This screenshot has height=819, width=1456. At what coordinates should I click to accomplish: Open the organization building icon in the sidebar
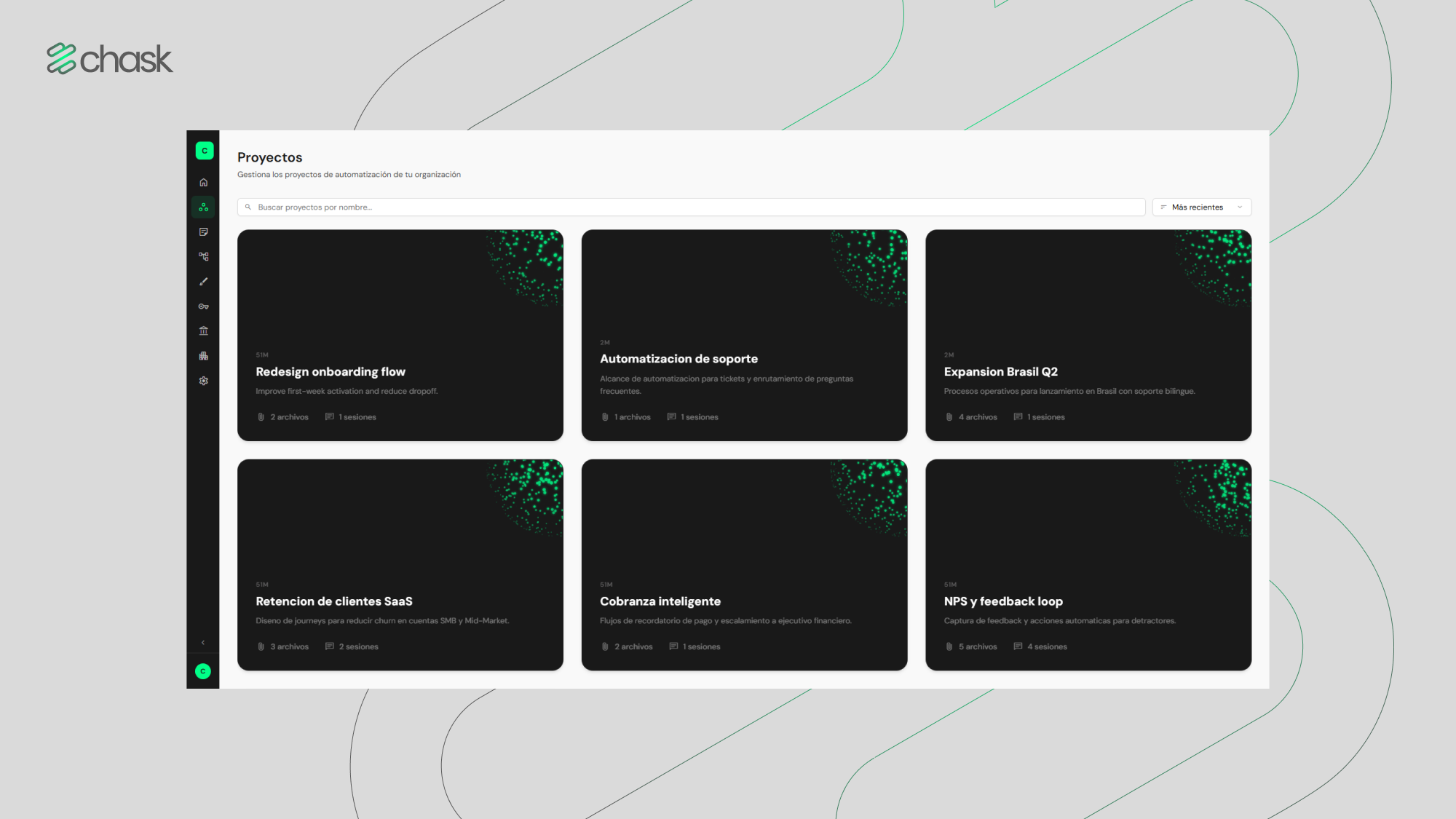coord(204,356)
